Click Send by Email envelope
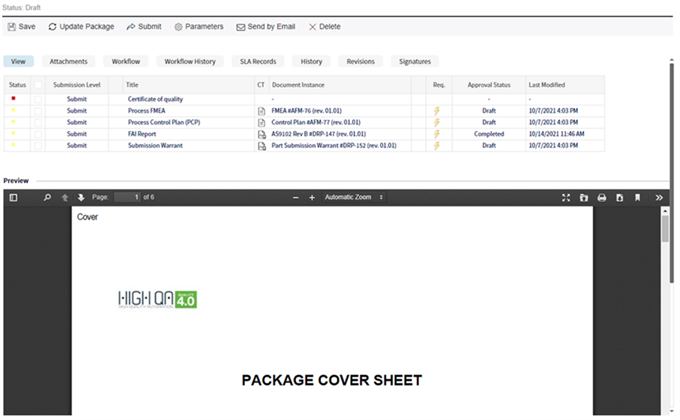 coord(265,26)
